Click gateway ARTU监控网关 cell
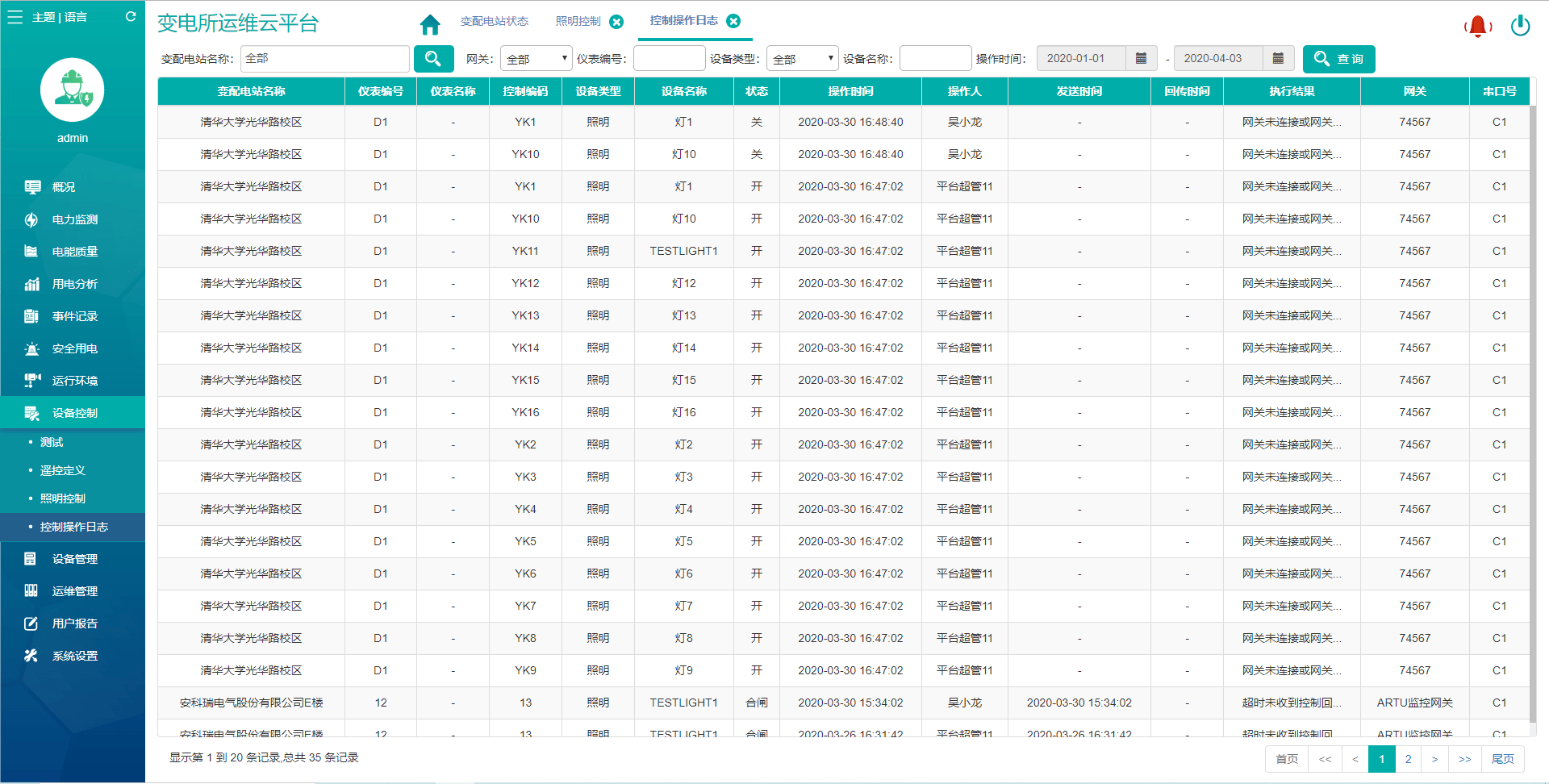Viewport: 1549px width, 784px height. pos(1414,703)
